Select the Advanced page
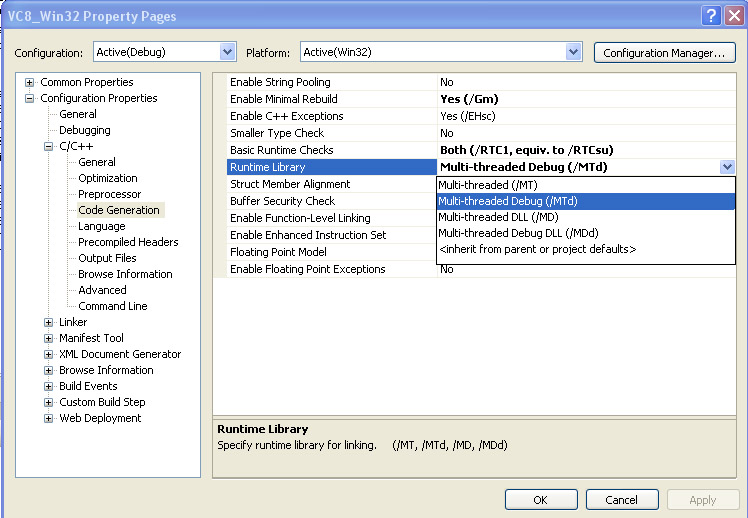 103,290
